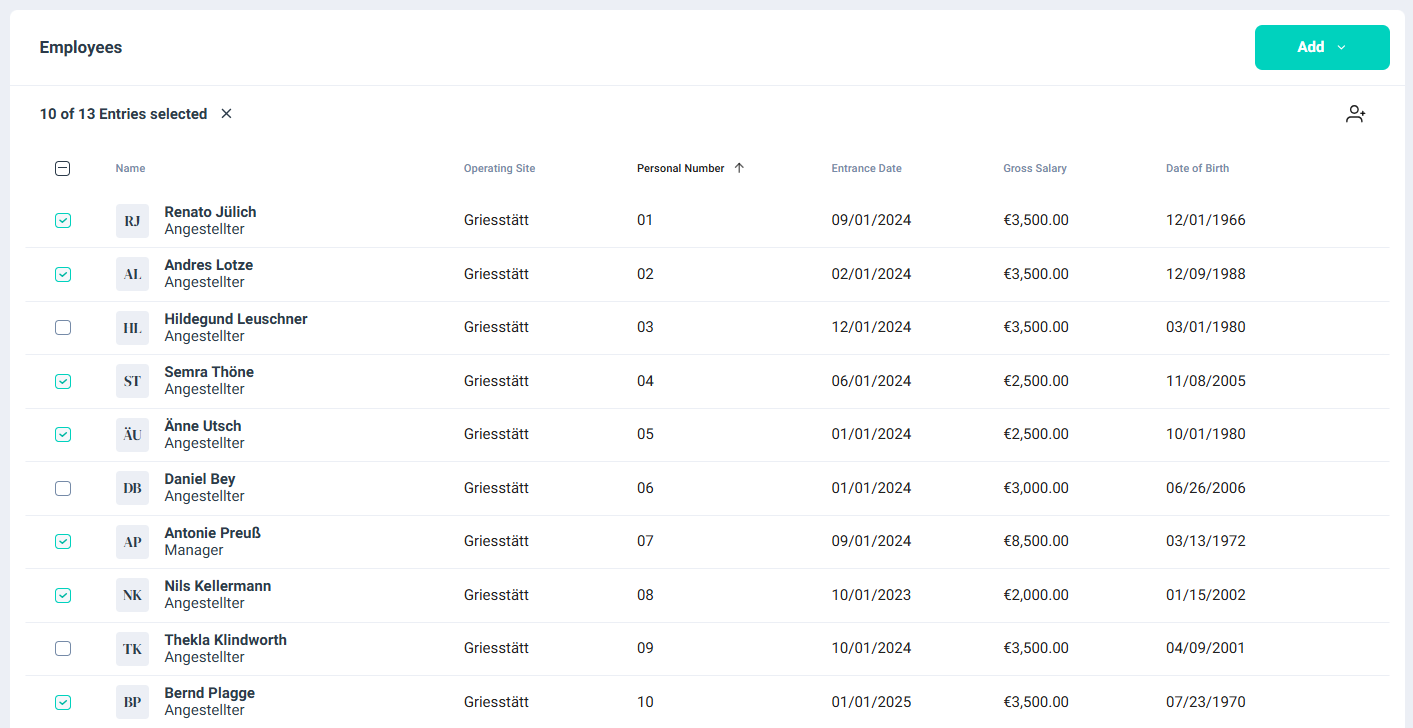Sort by Date of Birth header
The width and height of the screenshot is (1413, 728).
1197,168
